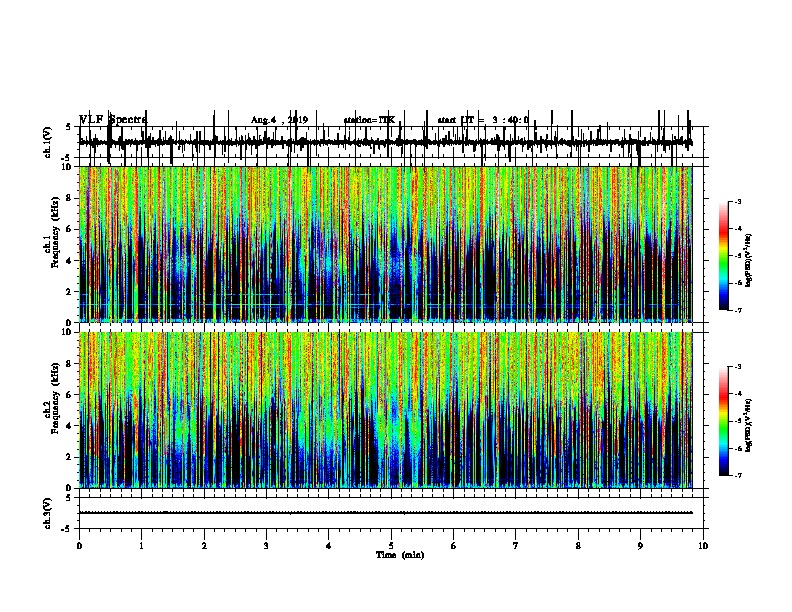Click the ch.1 voltage waveform trace
792x612 pixels.
pyautogui.click(x=385, y=143)
